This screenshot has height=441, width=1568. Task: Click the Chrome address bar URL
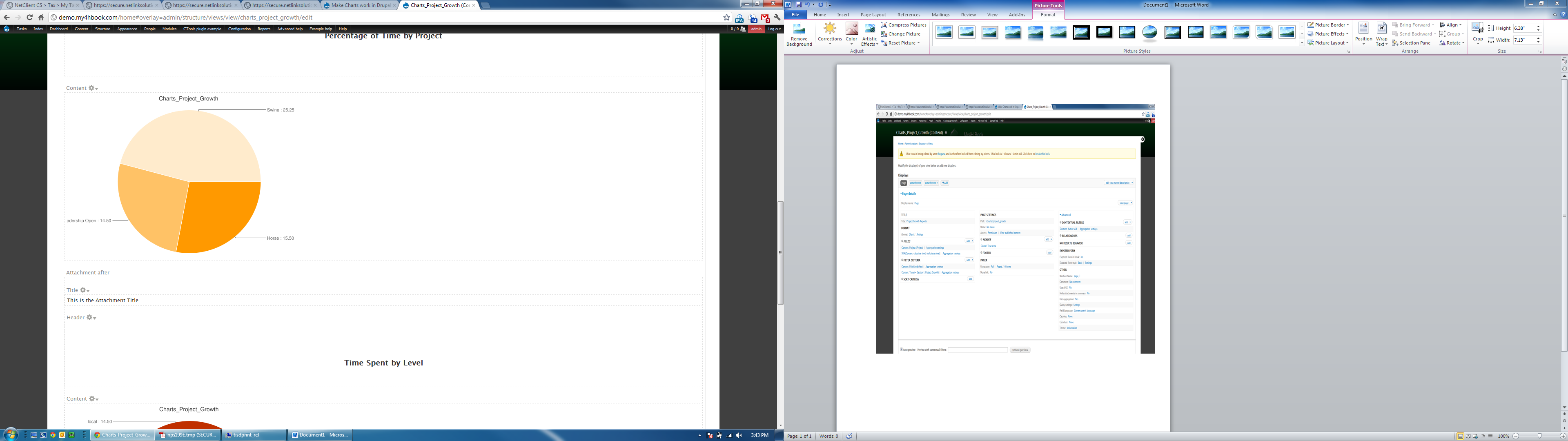185,18
